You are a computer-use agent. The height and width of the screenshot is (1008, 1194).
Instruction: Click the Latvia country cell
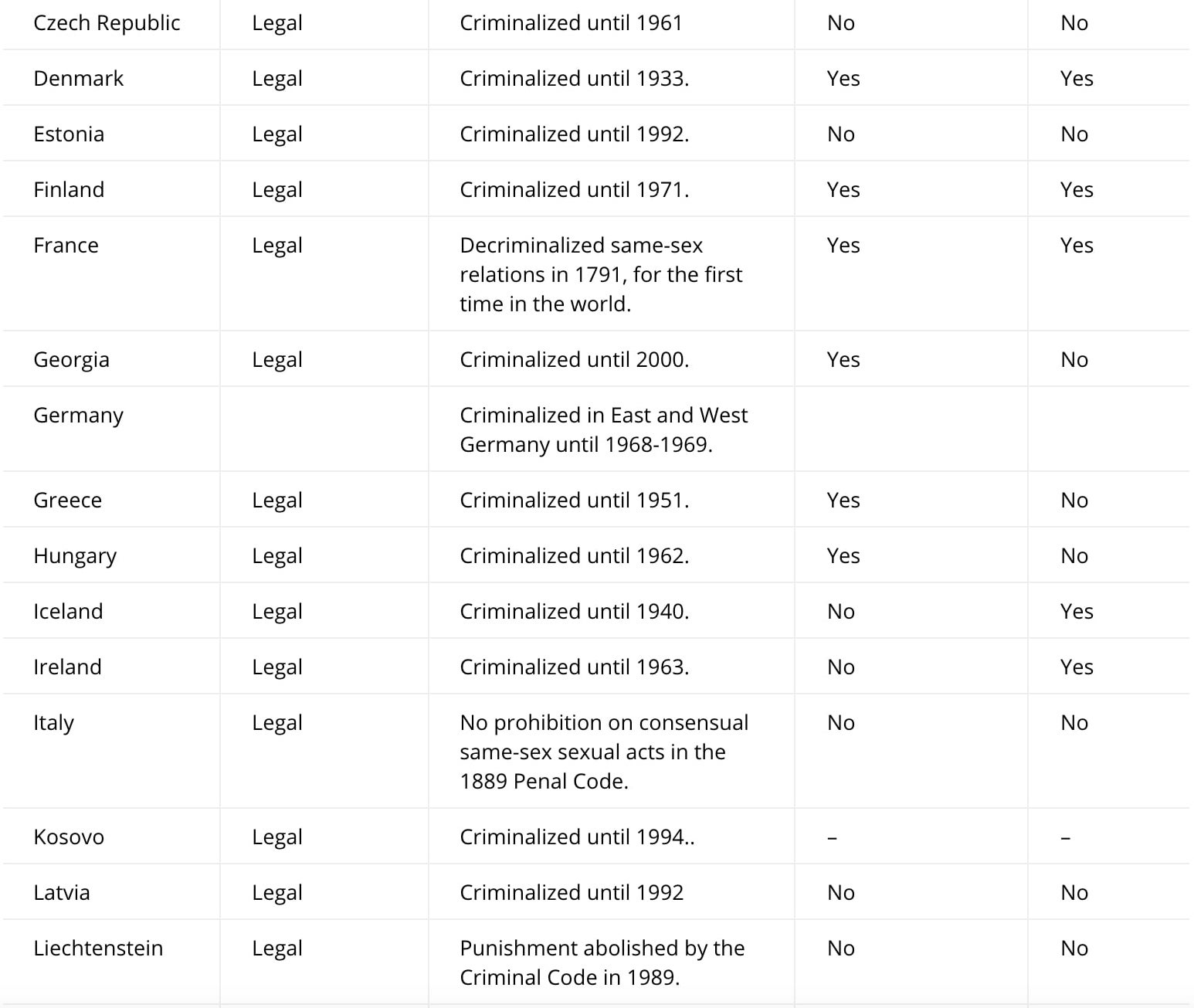click(x=62, y=893)
